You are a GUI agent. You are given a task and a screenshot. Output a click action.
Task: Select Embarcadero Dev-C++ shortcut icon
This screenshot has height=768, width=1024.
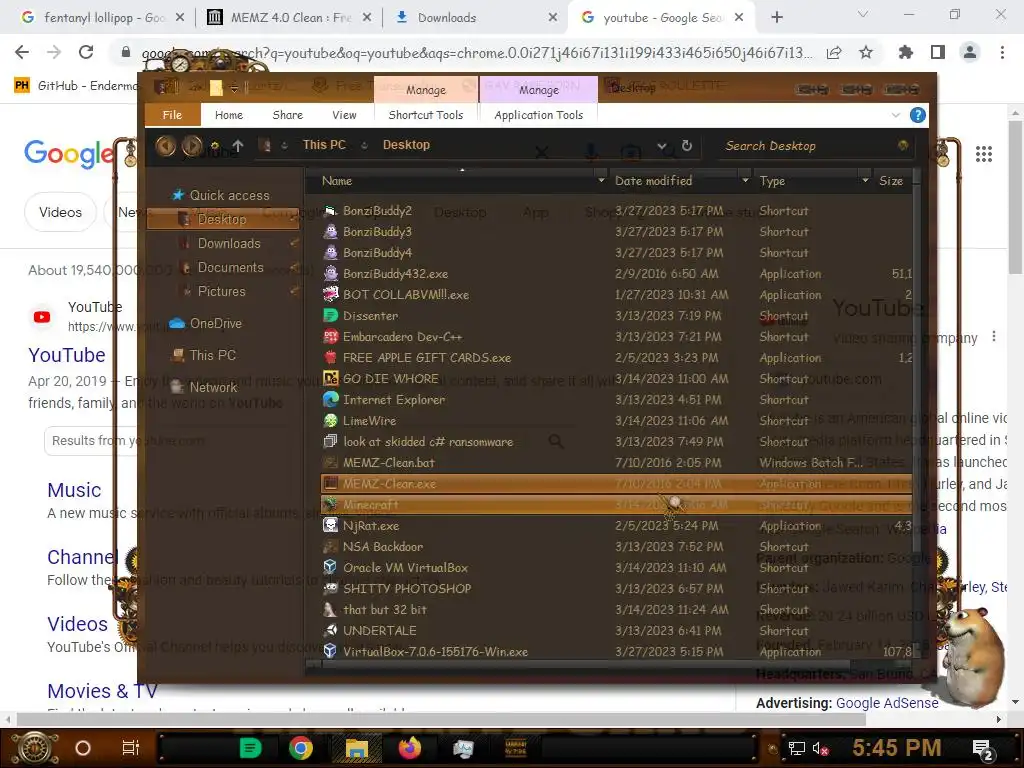[330, 336]
